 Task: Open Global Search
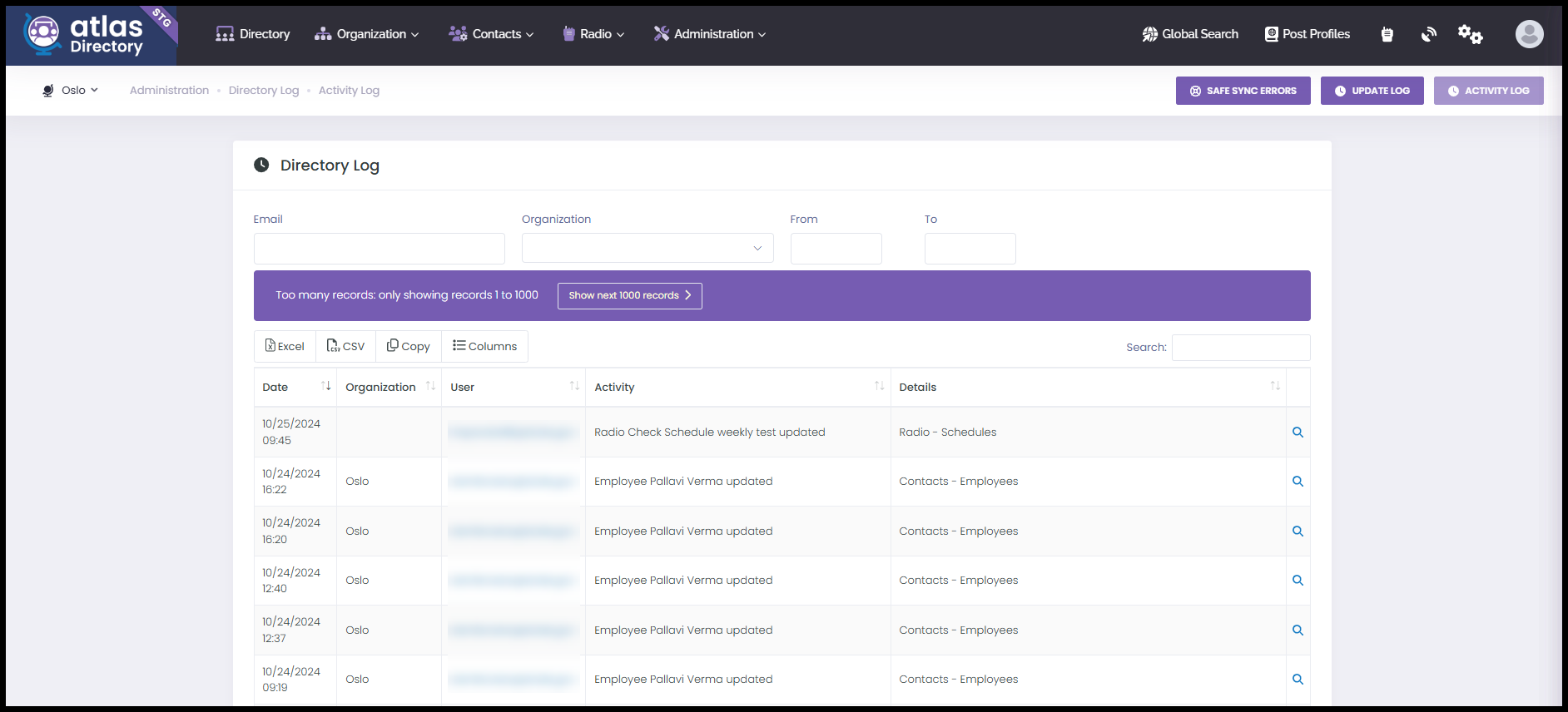[x=1190, y=34]
